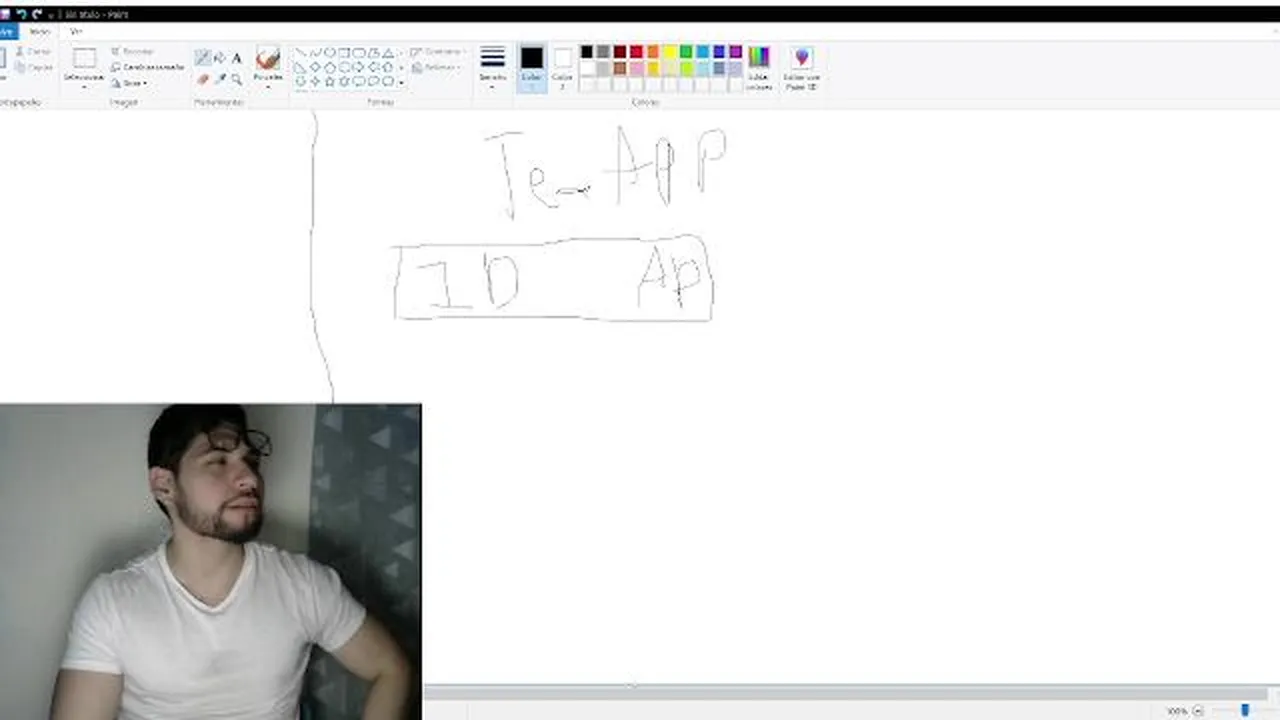Pick the Four-point star shape
The height and width of the screenshot is (720, 1280).
(315, 81)
